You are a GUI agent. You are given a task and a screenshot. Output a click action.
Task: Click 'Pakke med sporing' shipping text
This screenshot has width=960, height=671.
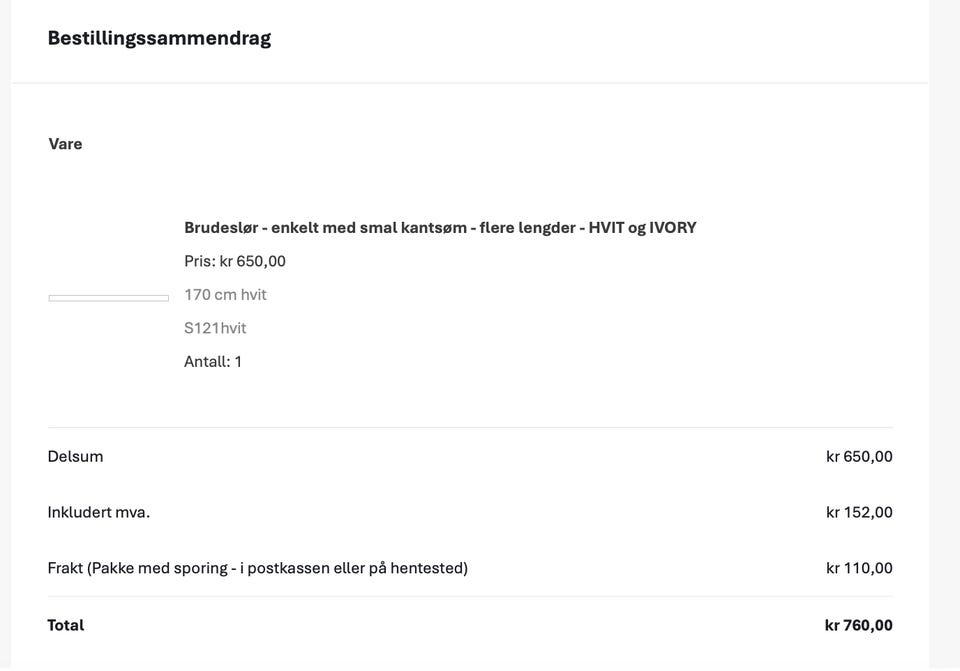coord(160,568)
